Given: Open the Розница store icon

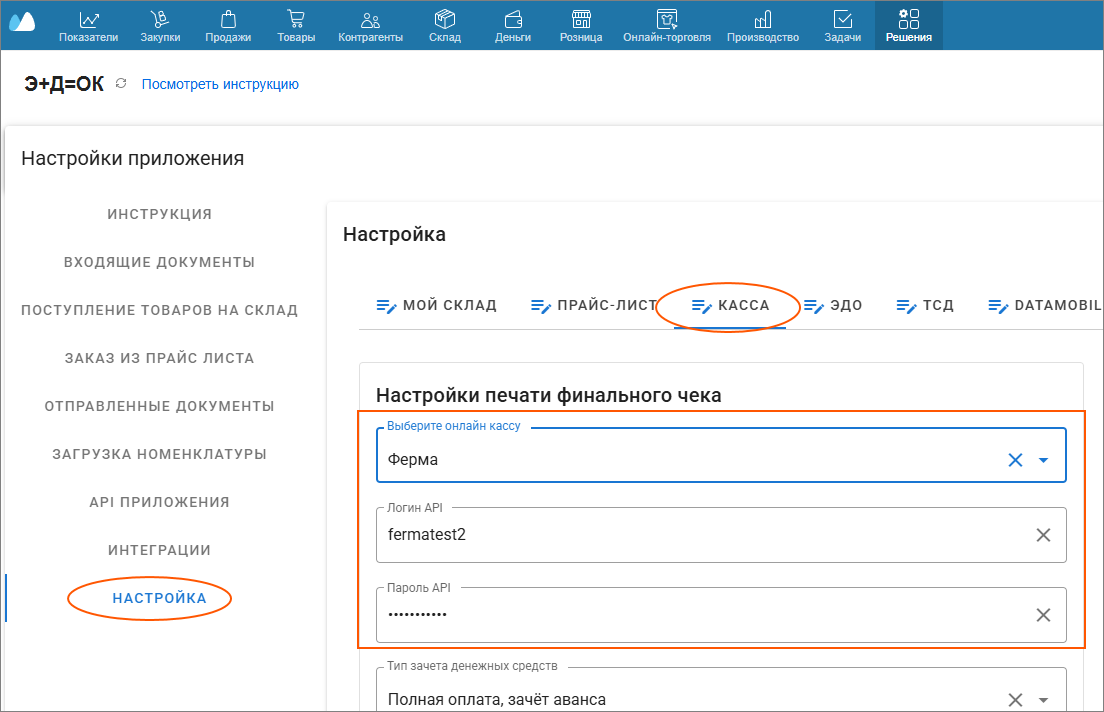Looking at the screenshot, I should 581,19.
